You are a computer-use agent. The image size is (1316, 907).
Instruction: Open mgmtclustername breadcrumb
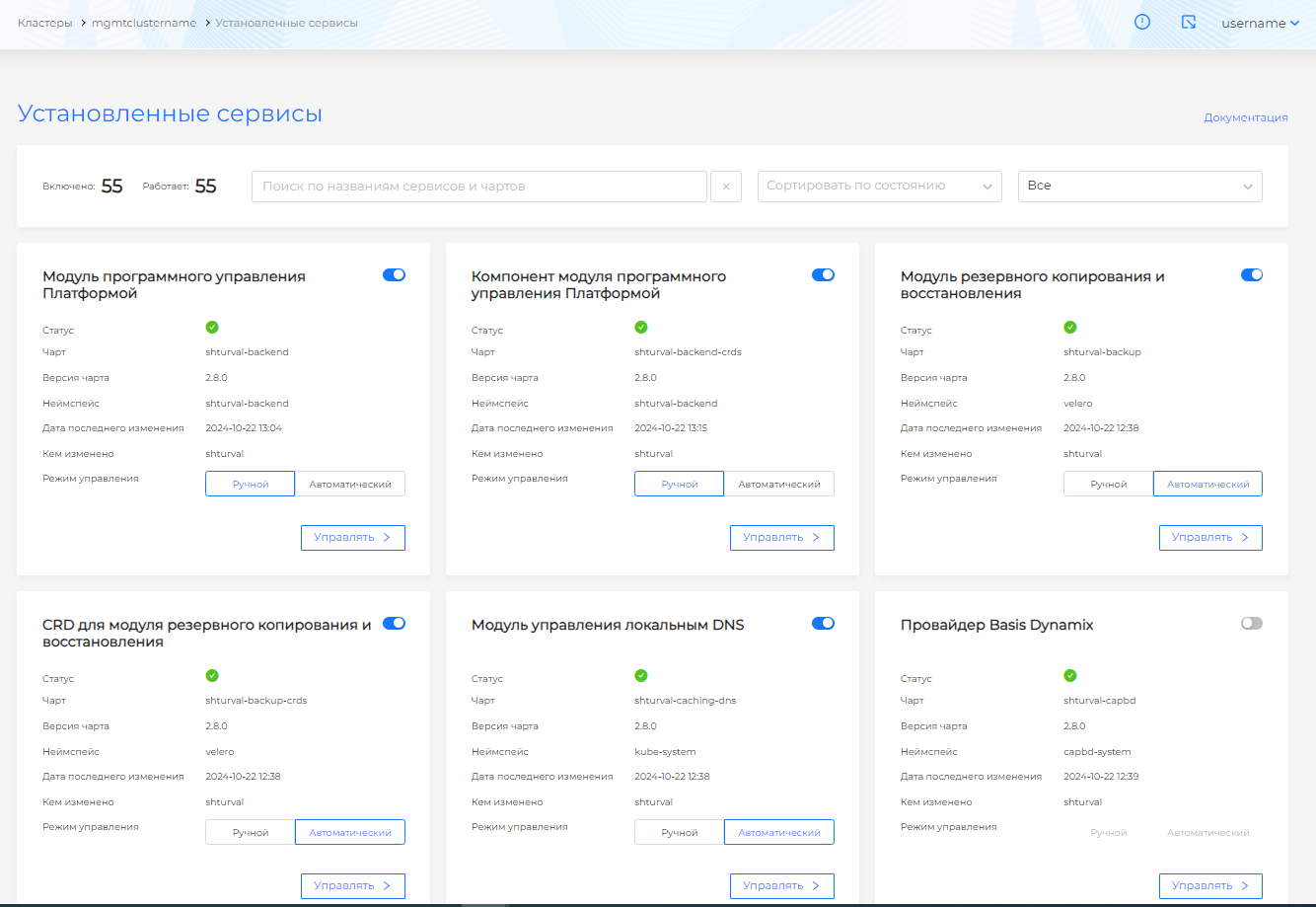tap(144, 22)
